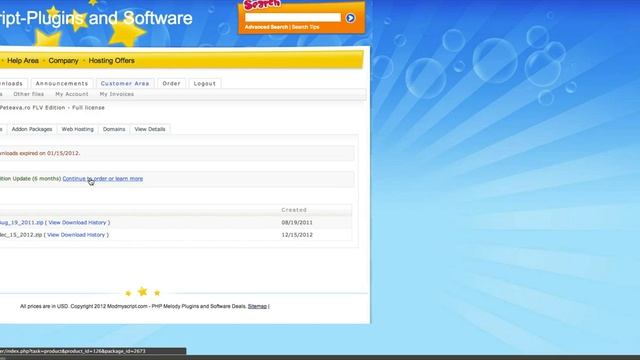Viewport: 640px width, 360px height.
Task: Click the search go arrow button
Action: click(x=350, y=18)
